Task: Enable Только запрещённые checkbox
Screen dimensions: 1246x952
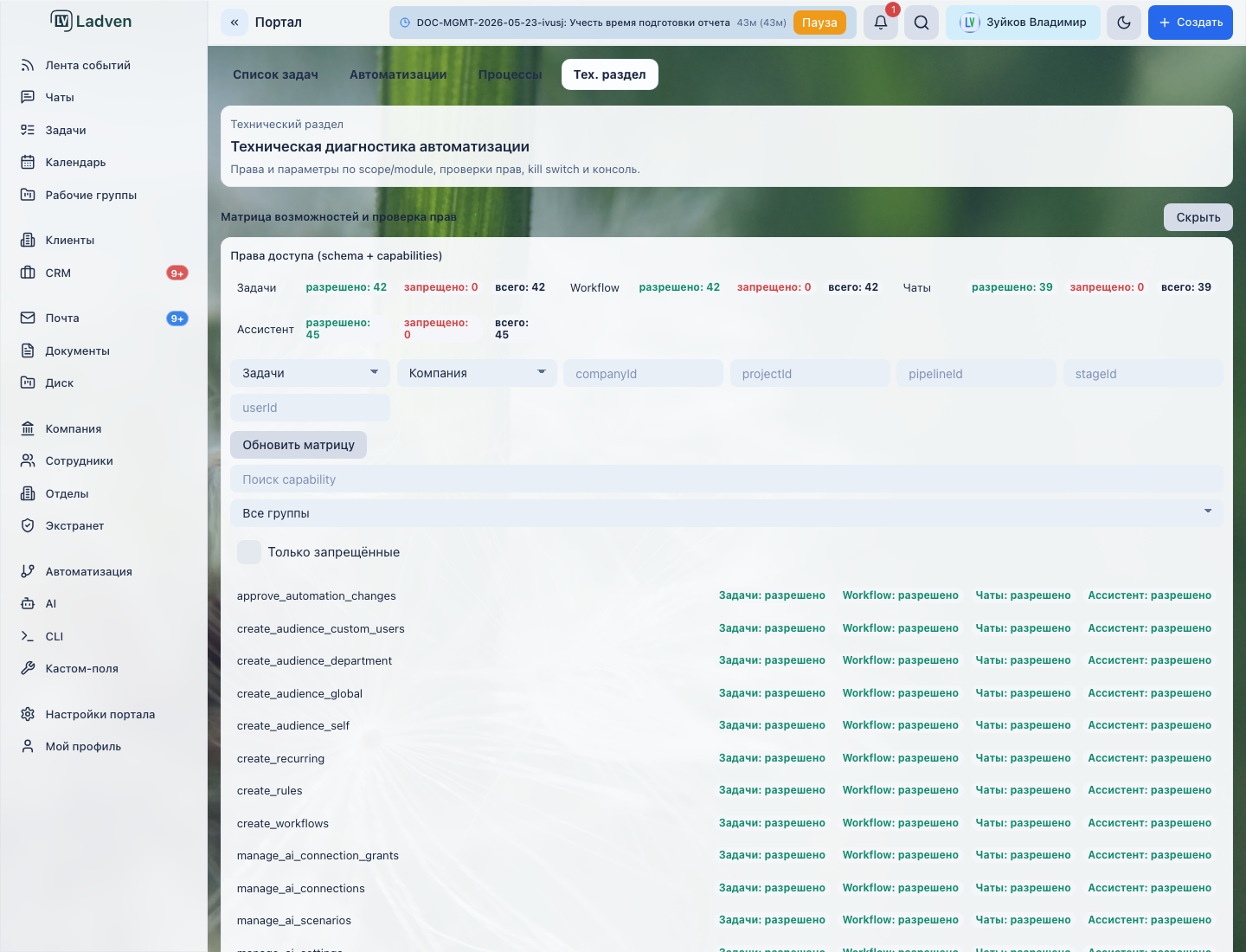Action: [x=249, y=552]
